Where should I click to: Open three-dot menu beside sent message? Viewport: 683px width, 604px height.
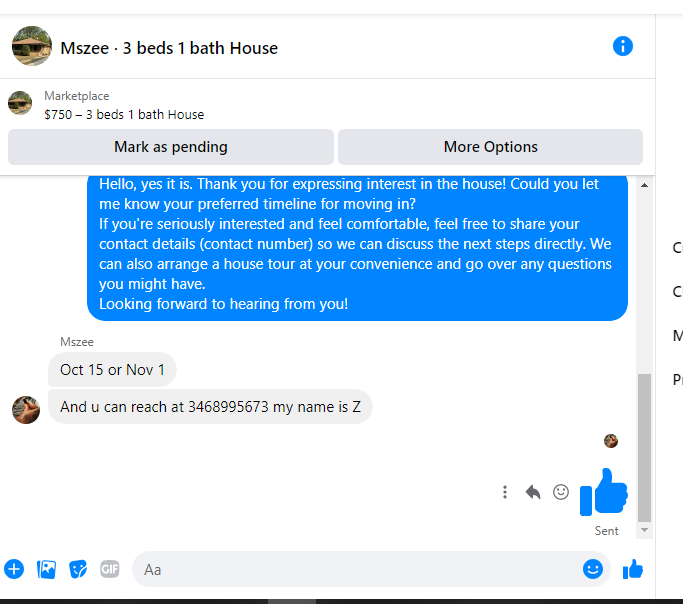pos(505,492)
